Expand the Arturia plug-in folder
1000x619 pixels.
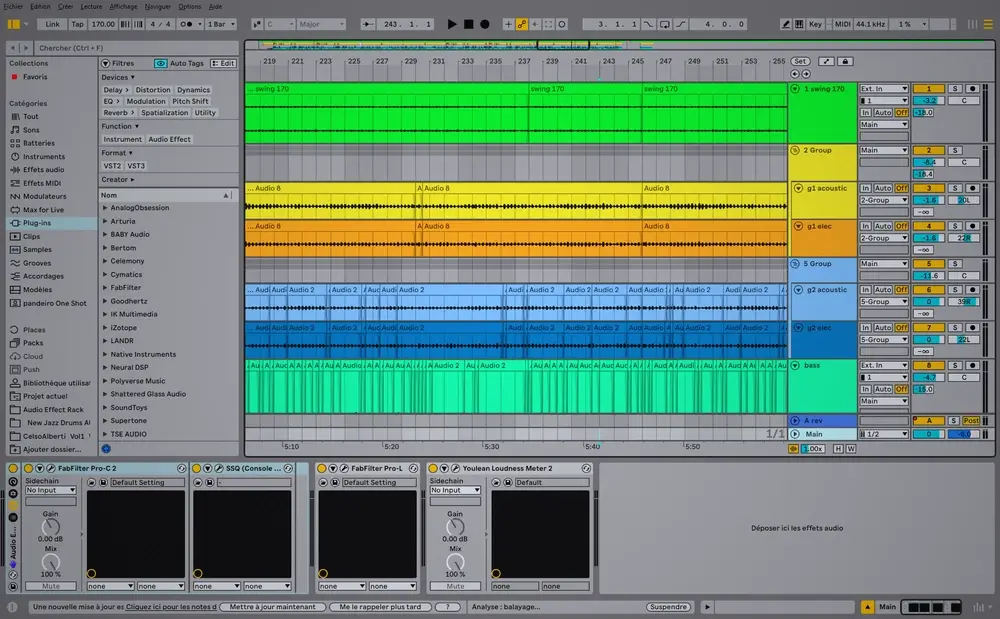point(105,221)
